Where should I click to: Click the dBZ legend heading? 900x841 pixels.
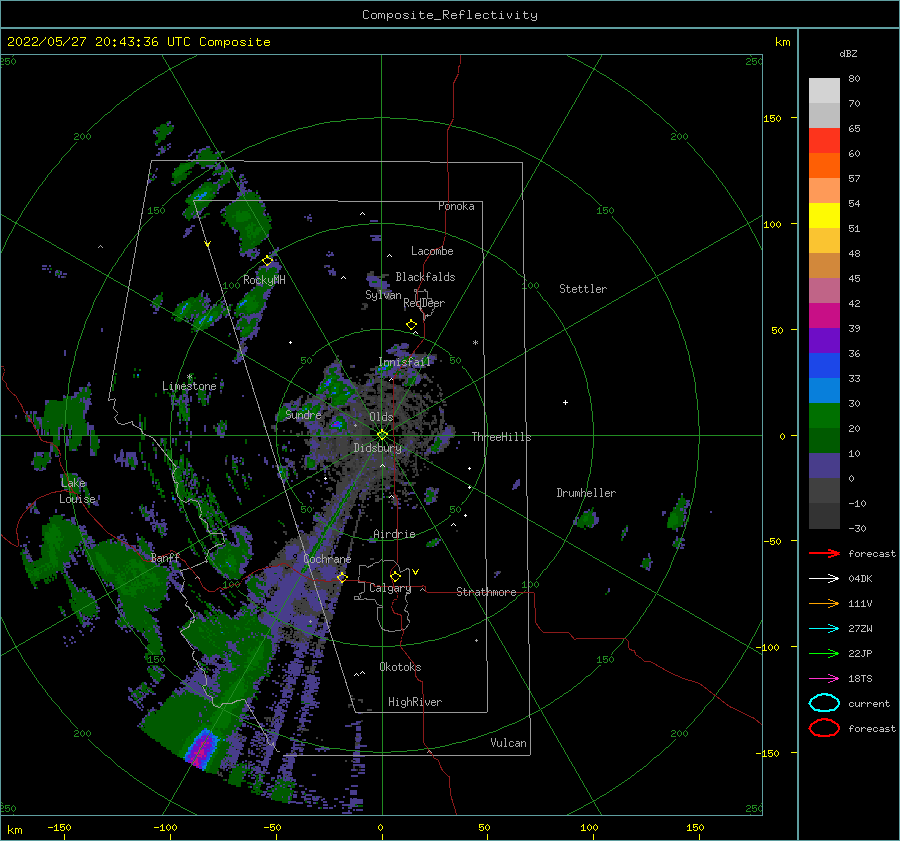point(848,53)
